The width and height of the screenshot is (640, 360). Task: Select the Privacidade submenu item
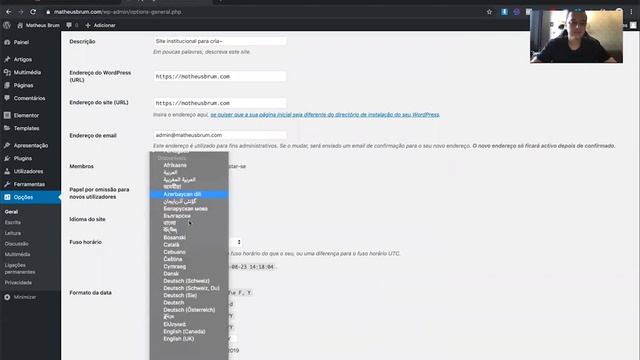tap(18, 282)
